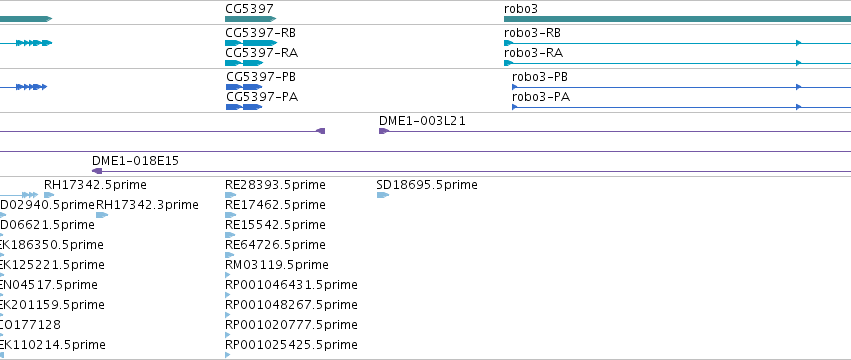
Task: Click RM03119.5prime EST marker
Action: (x=227, y=275)
